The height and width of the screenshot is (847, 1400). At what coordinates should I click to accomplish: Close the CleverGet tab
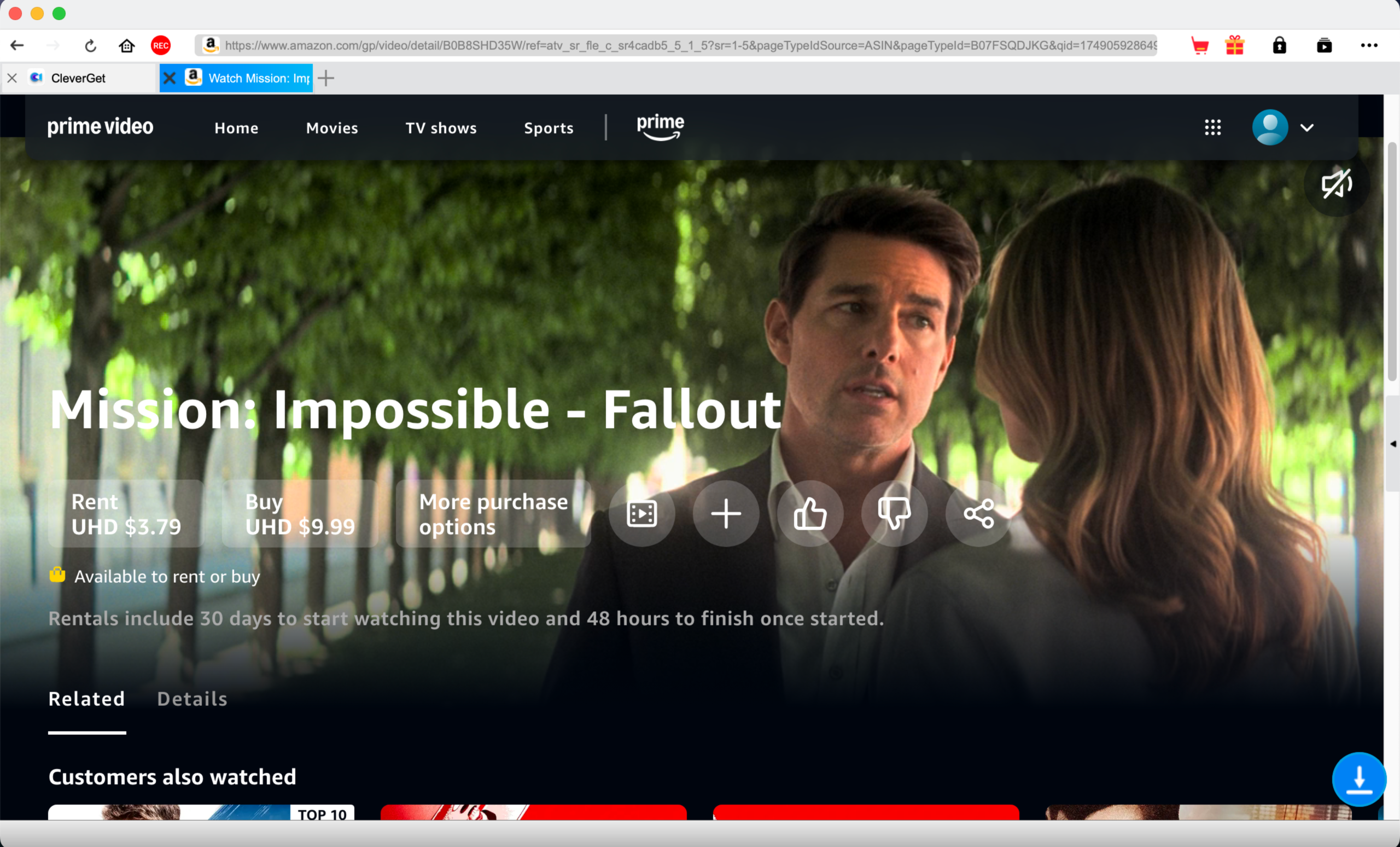pos(12,78)
